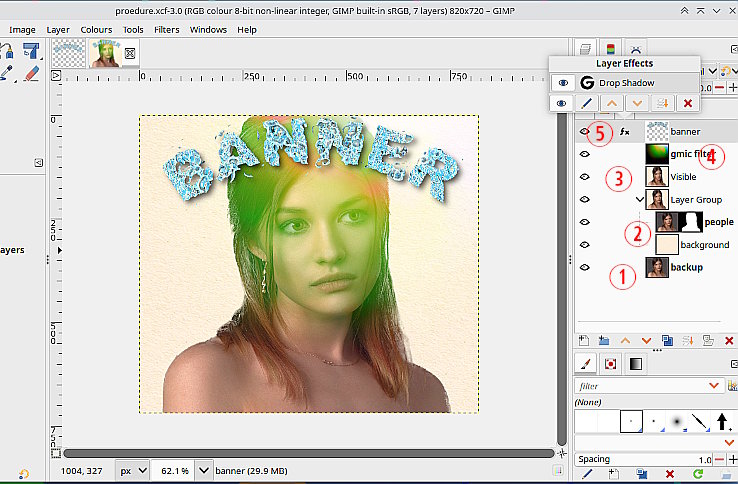Open the px unit dropdown
738x484 pixels.
[143, 470]
